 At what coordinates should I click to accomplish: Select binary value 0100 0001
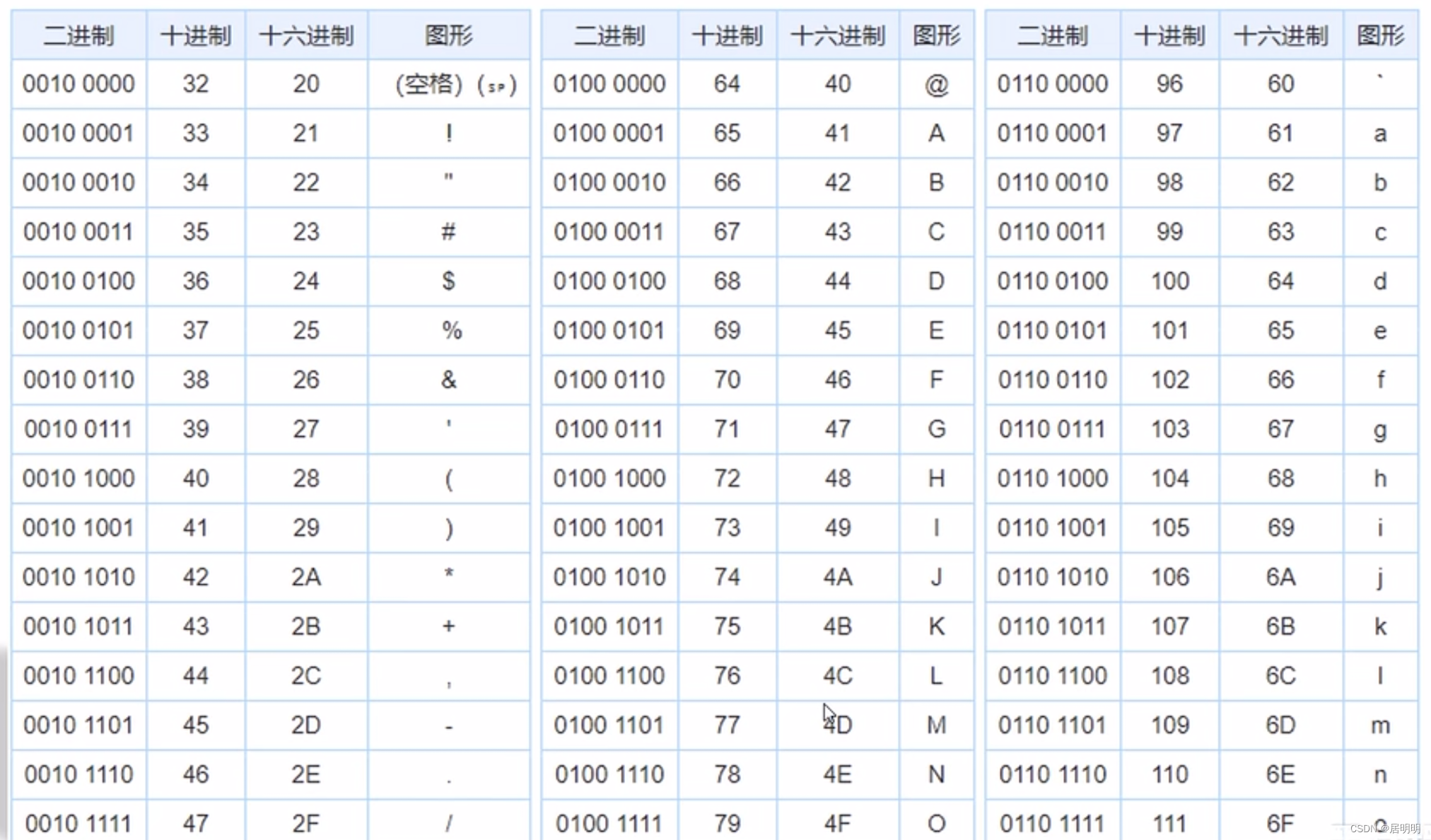coord(609,133)
